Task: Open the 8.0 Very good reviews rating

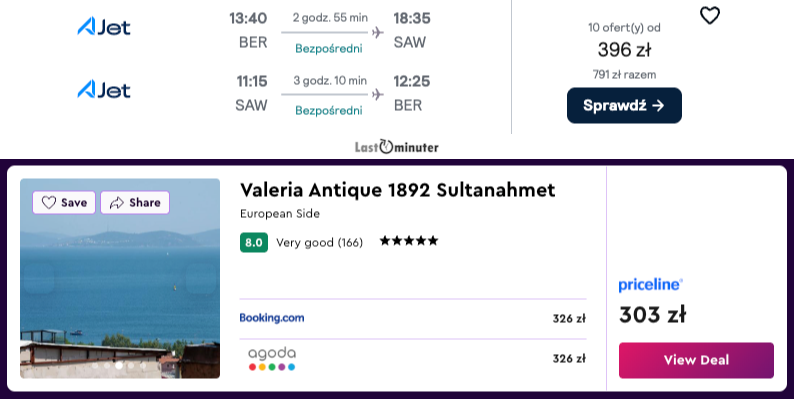Action: [302, 243]
